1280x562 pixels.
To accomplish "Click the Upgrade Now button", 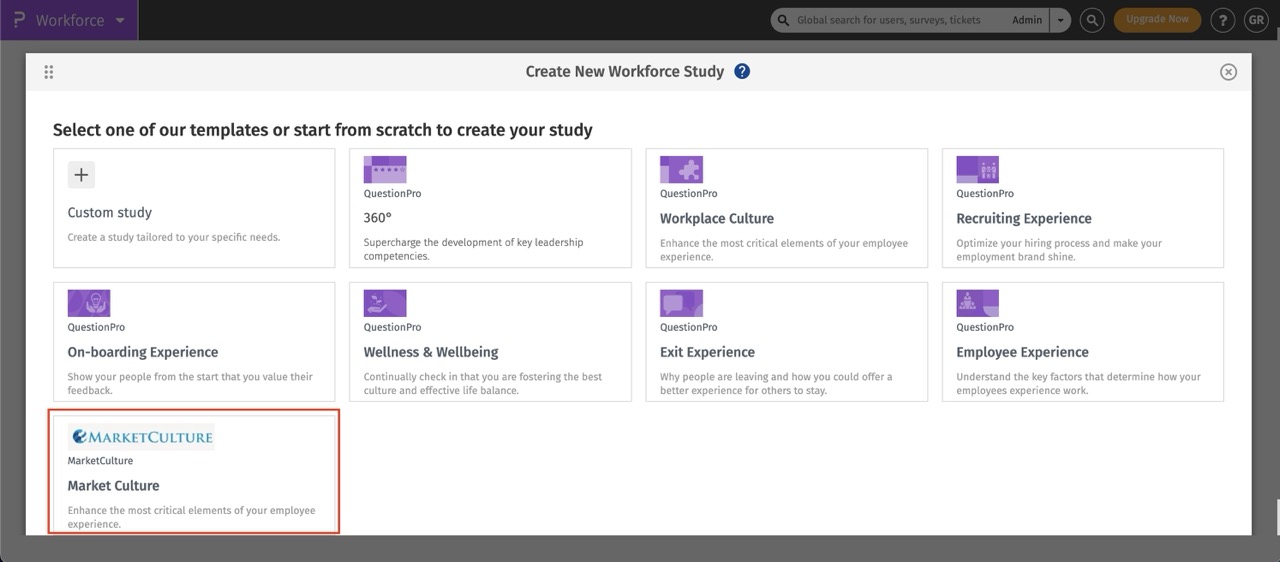I will click(x=1157, y=20).
